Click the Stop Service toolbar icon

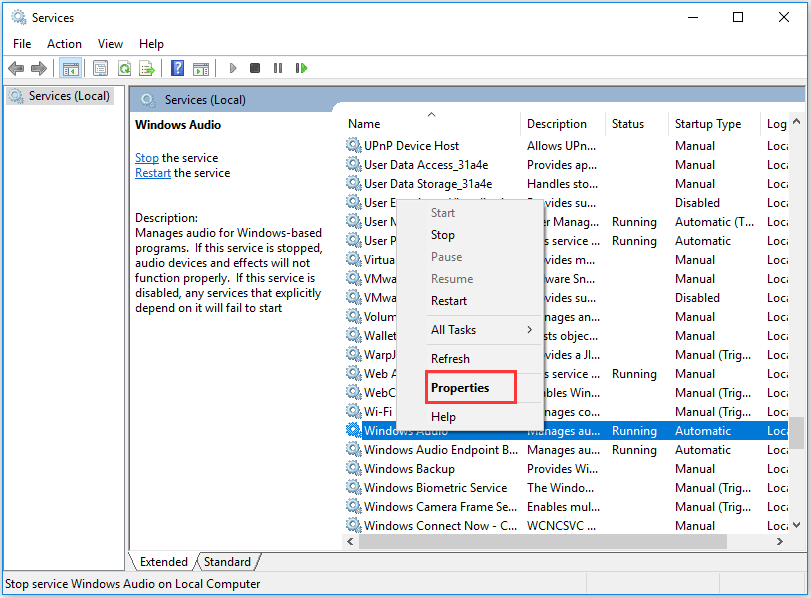pos(255,68)
